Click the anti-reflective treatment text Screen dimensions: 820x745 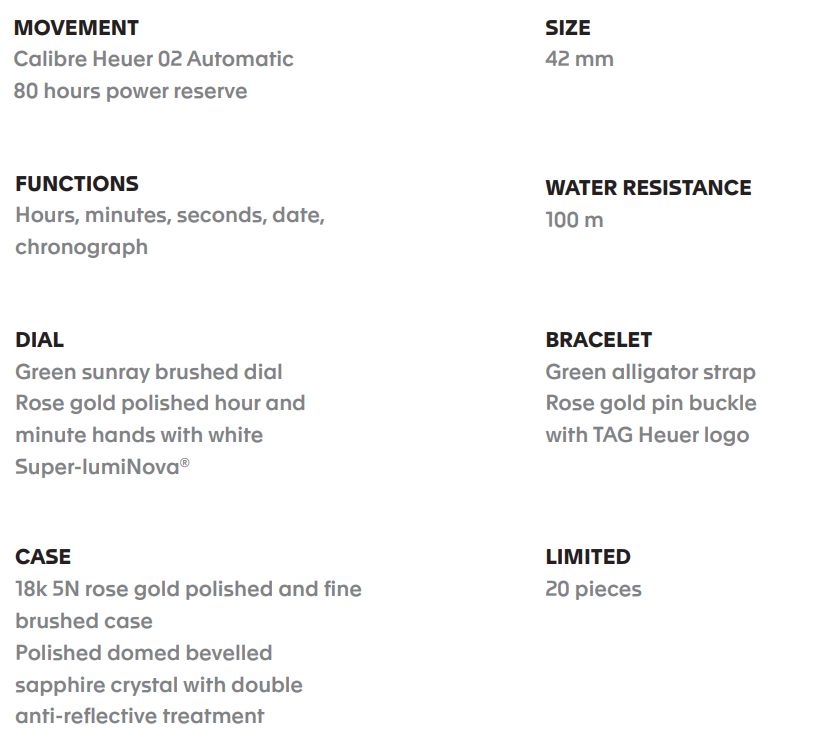(x=140, y=717)
